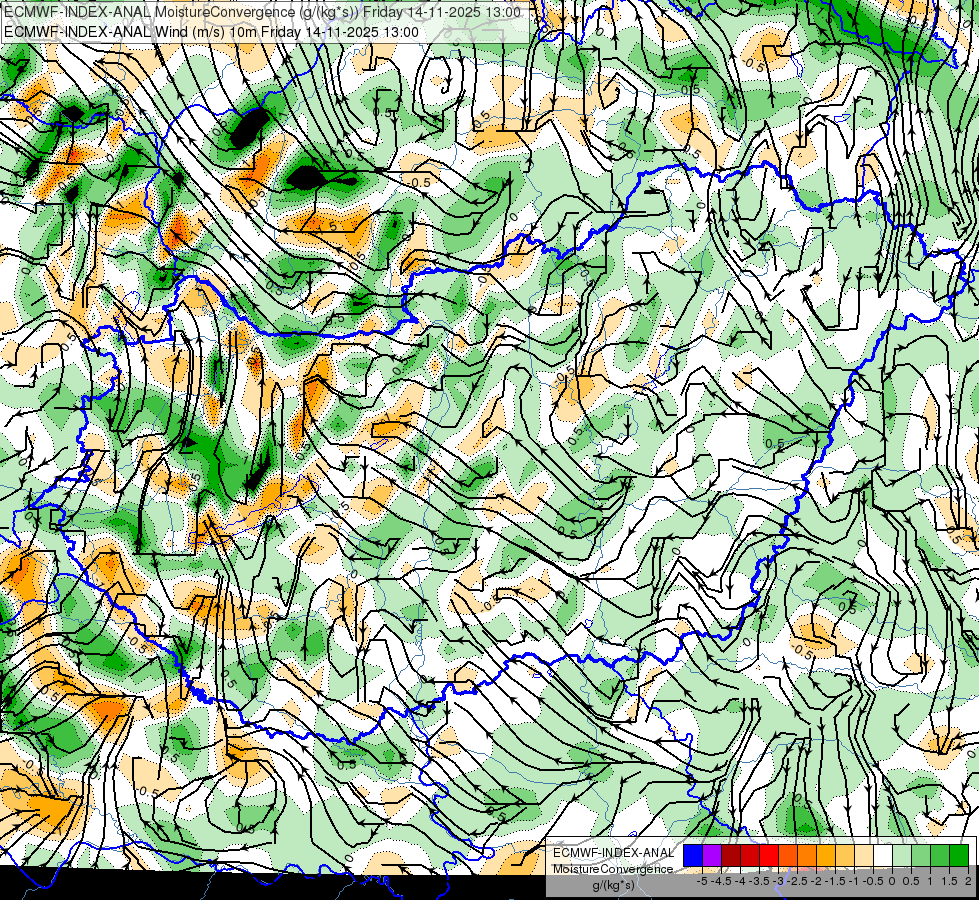Viewport: 979px width, 900px height.
Task: Click the legend label ECMWF-INDEX-ANAL
Action: coord(614,853)
